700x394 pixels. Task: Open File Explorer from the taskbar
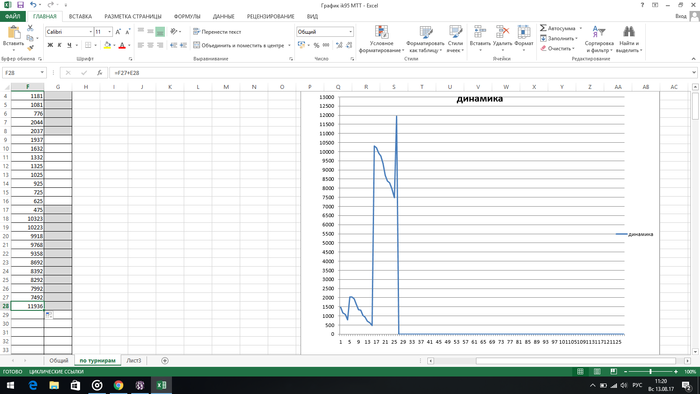(54, 386)
